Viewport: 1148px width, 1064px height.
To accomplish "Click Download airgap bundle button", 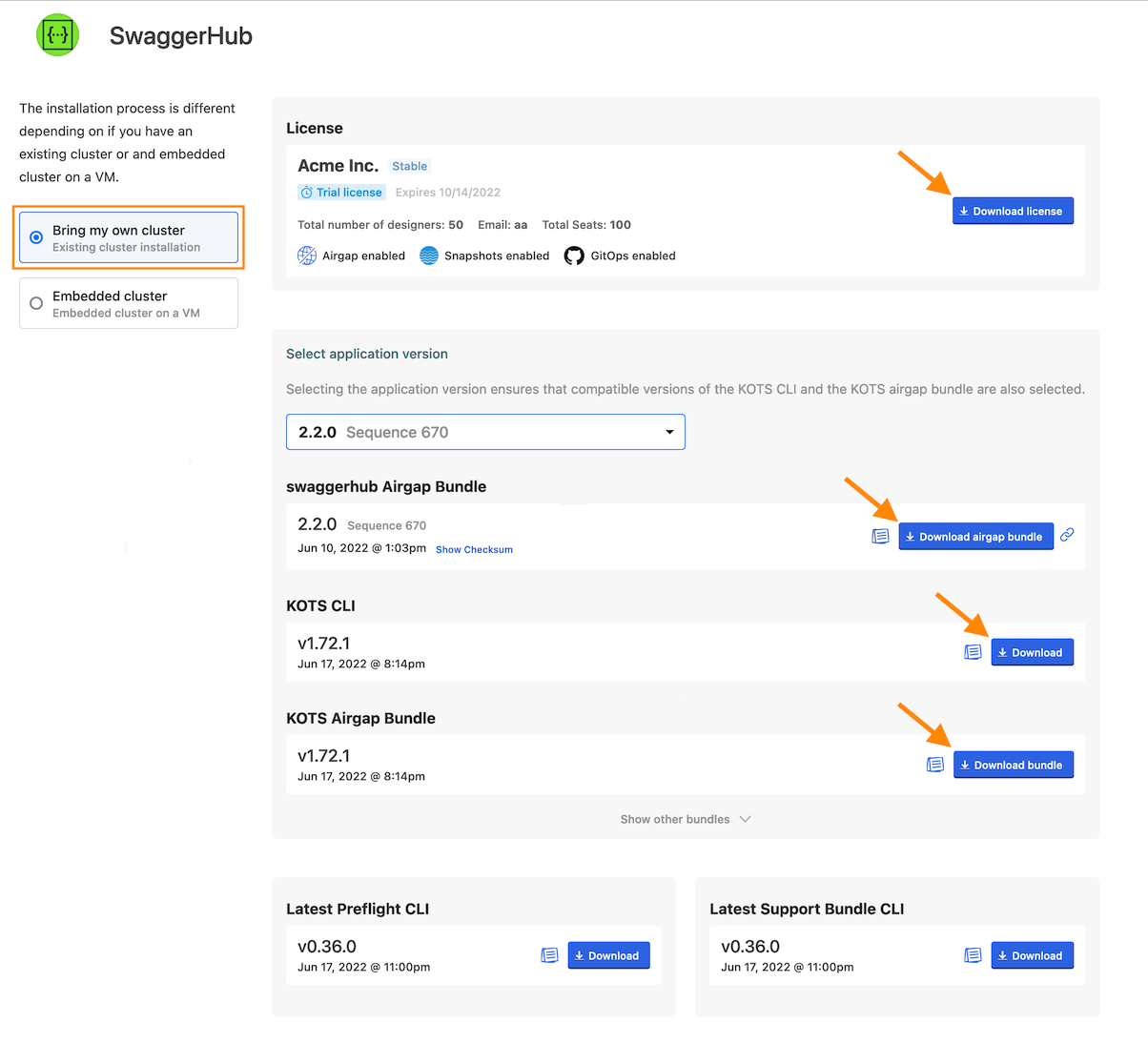I will coord(975,537).
